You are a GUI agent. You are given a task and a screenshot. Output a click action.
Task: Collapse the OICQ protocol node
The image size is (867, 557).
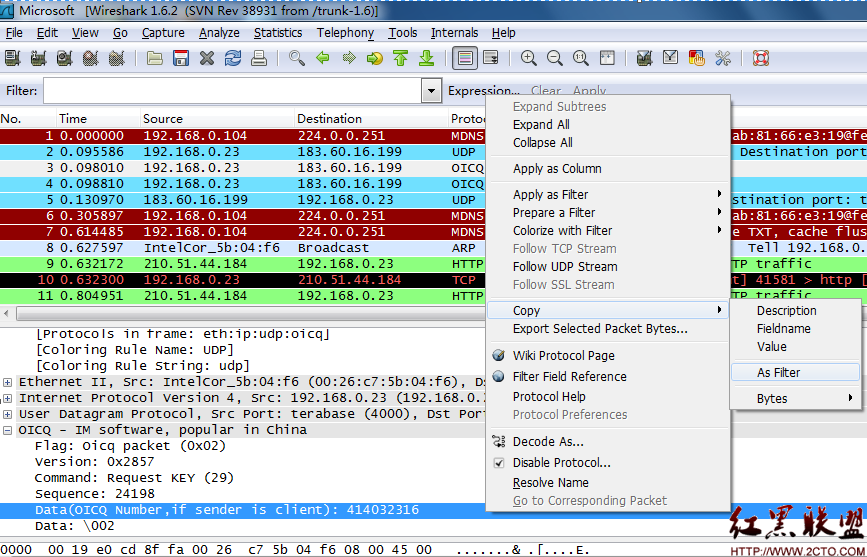[x=7, y=430]
